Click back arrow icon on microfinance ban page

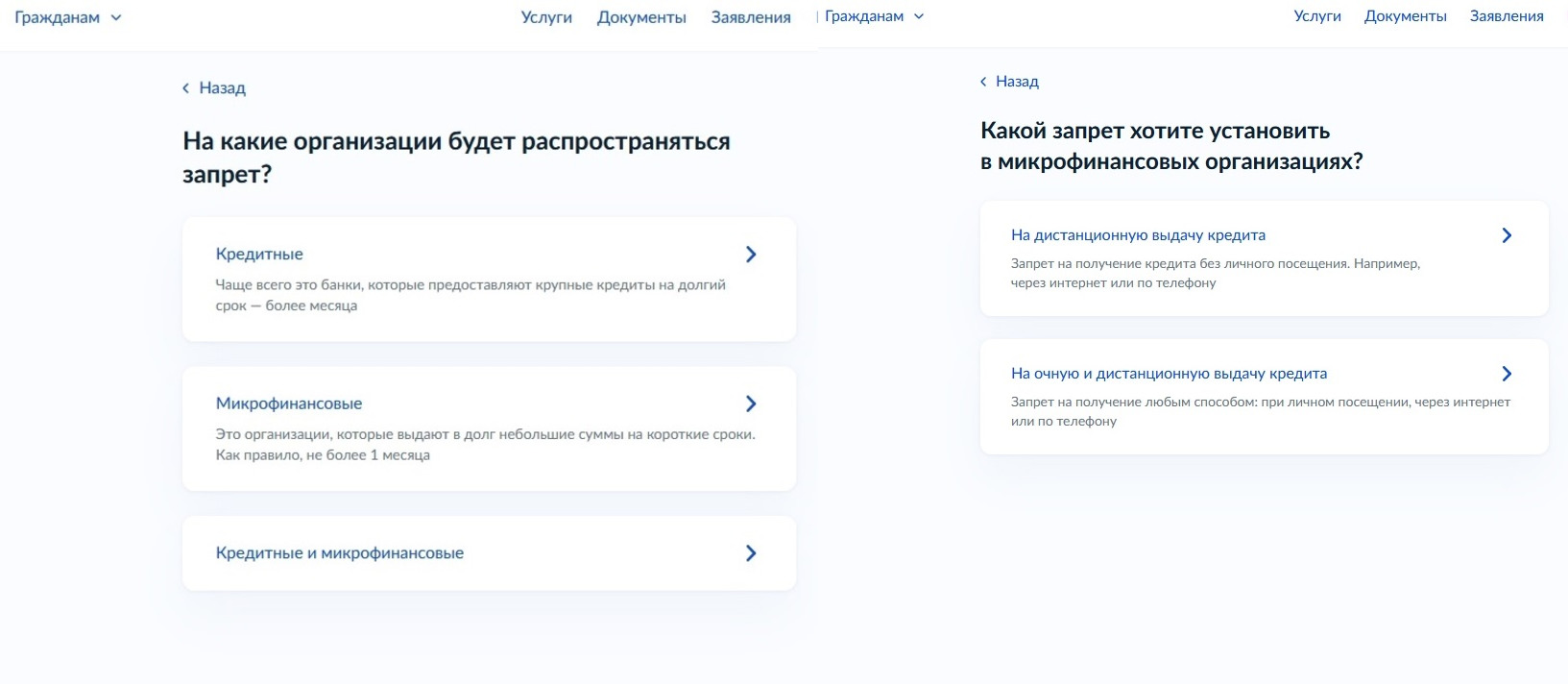pos(983,82)
